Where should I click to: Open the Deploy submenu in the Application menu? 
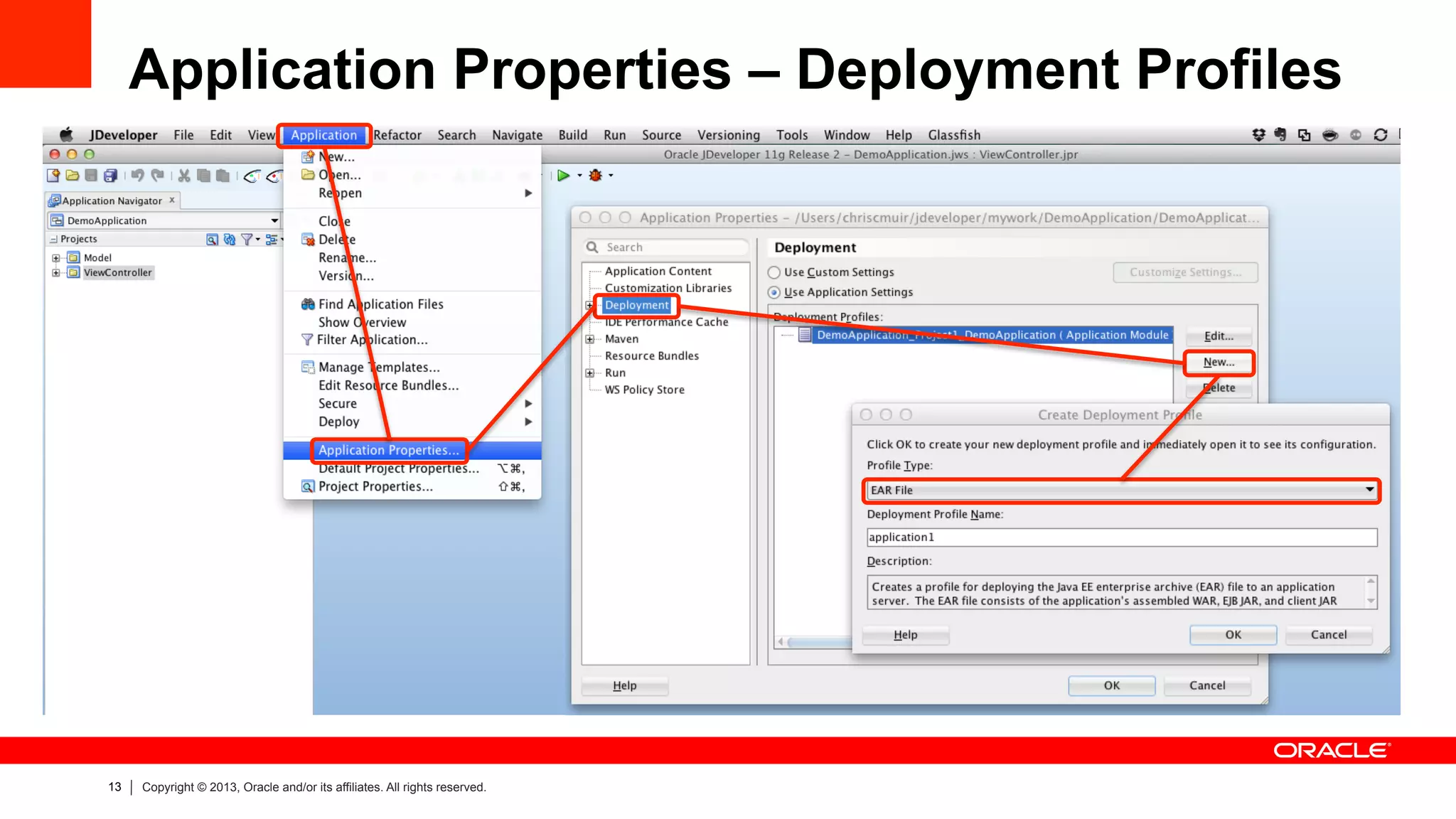412,422
